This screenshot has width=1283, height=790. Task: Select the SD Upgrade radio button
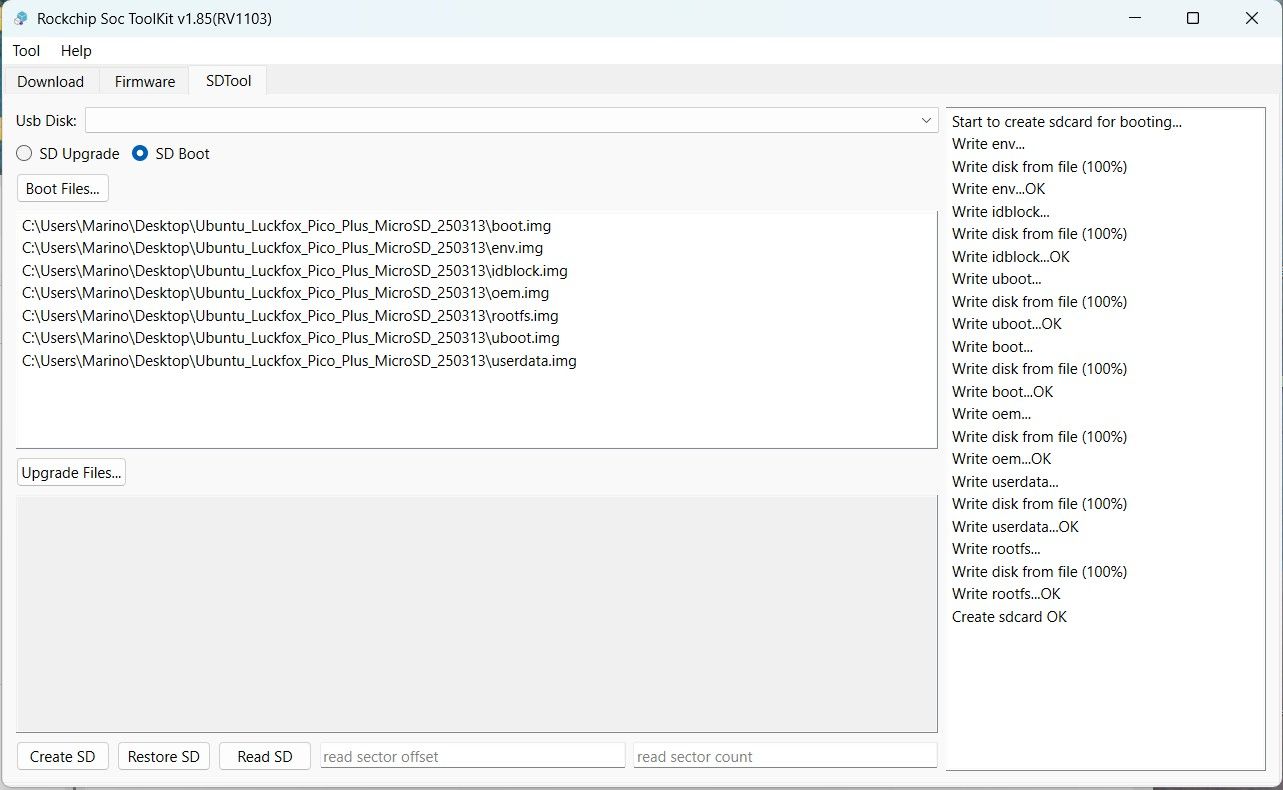[68, 154]
